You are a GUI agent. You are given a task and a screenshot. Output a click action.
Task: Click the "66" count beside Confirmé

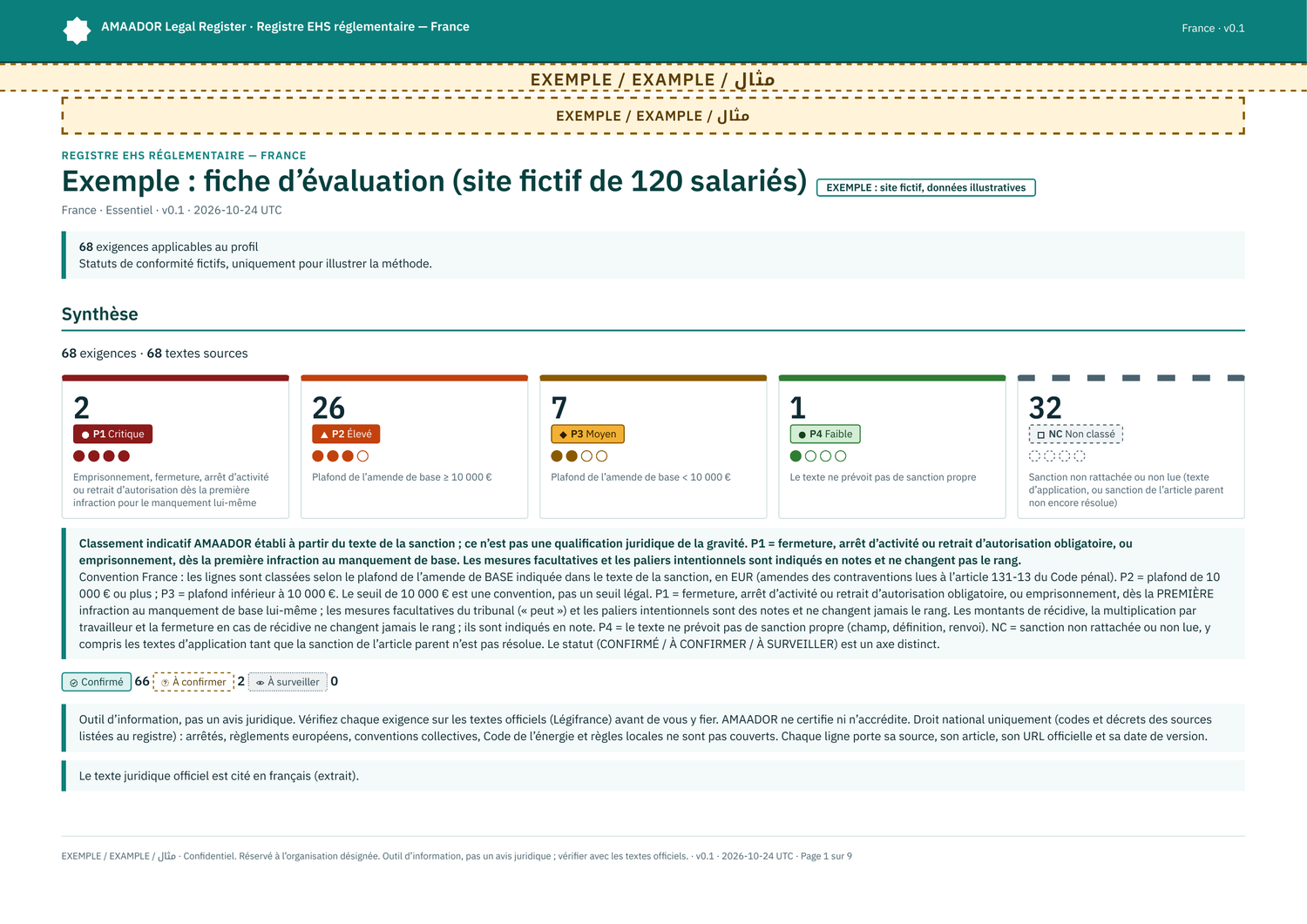(x=142, y=682)
